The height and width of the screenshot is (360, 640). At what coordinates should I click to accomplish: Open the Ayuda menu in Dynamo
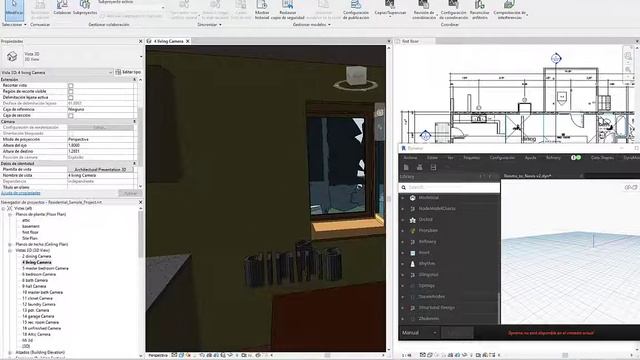click(x=530, y=158)
